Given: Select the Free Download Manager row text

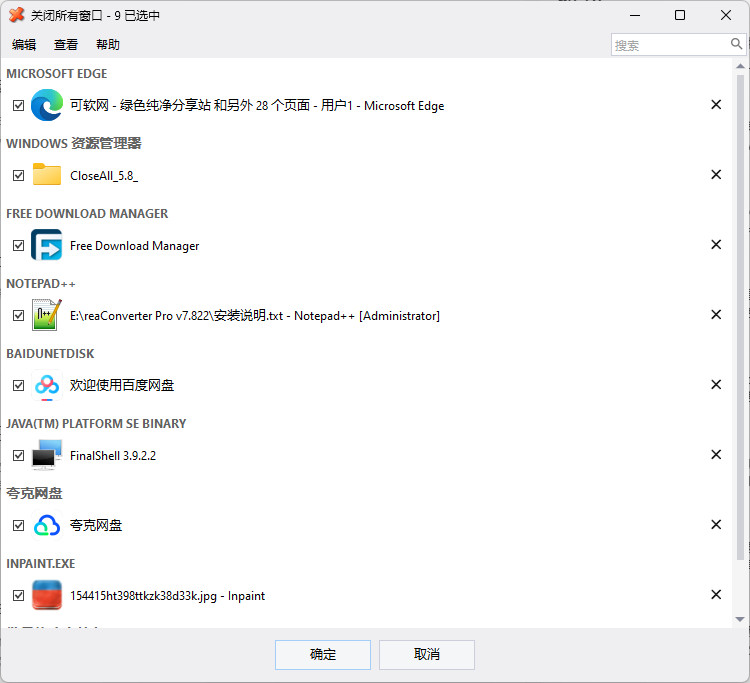Looking at the screenshot, I should pos(134,245).
